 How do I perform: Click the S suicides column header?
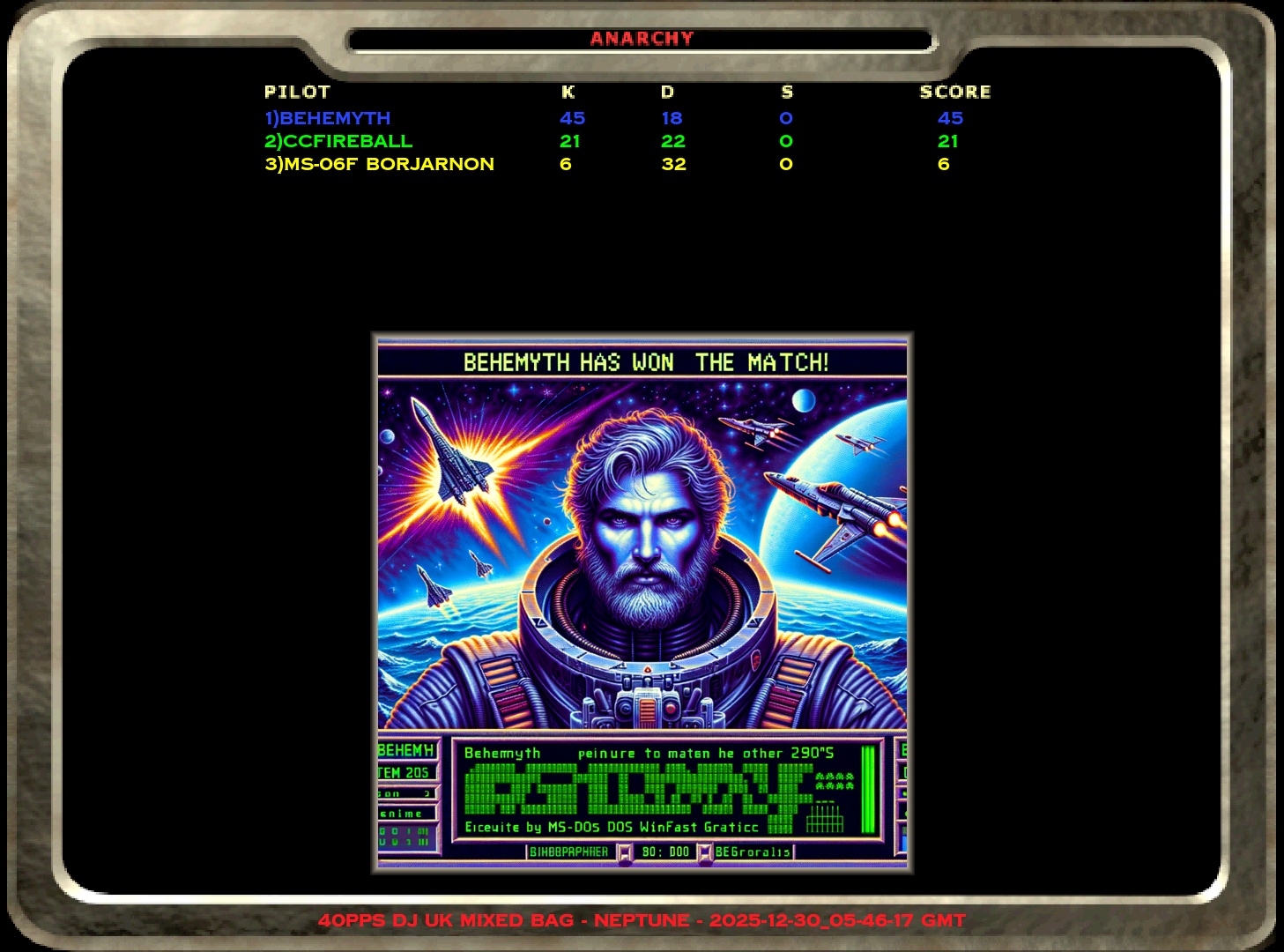point(787,92)
